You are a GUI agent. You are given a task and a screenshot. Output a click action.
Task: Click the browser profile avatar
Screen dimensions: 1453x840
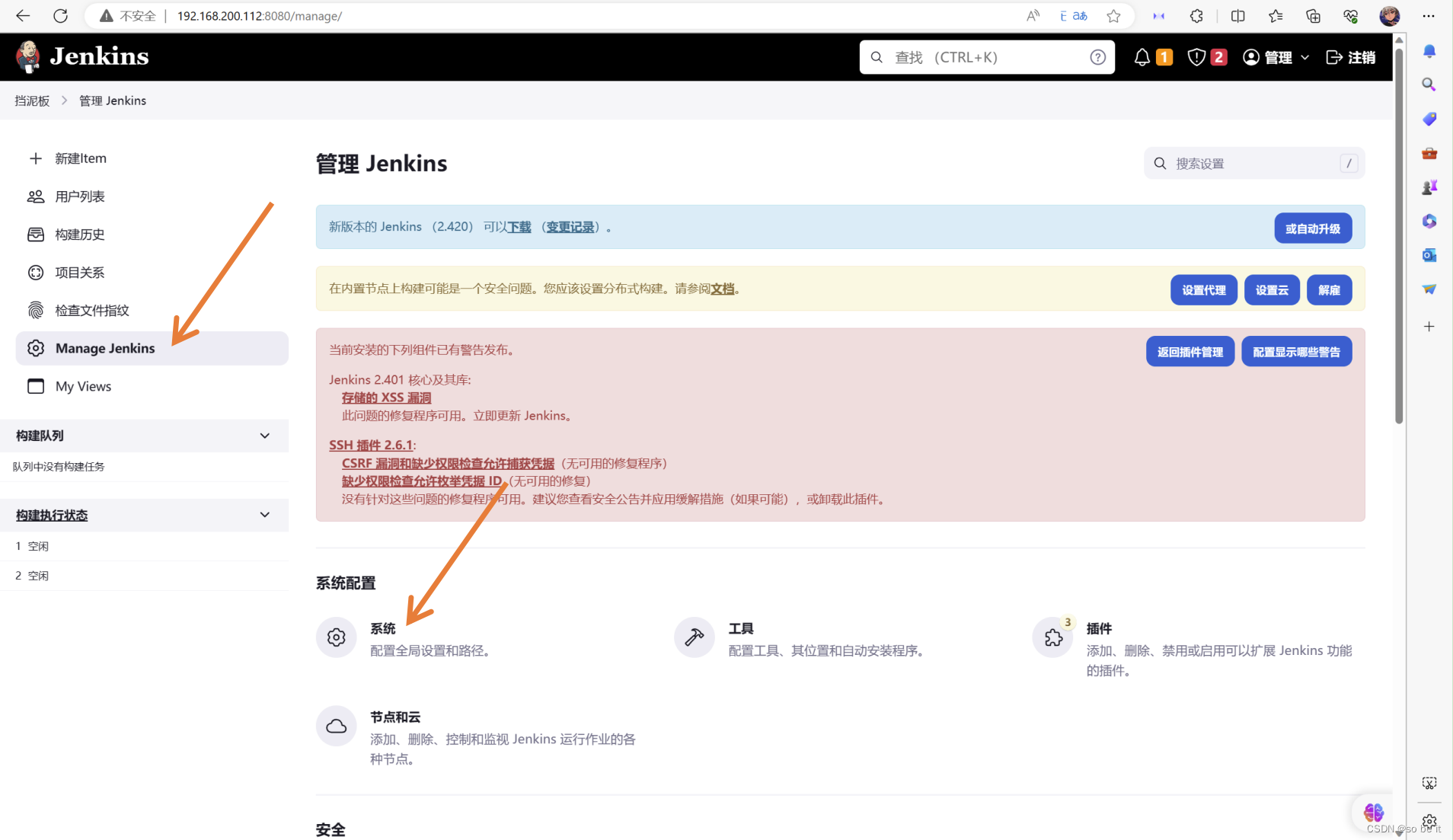1390,15
